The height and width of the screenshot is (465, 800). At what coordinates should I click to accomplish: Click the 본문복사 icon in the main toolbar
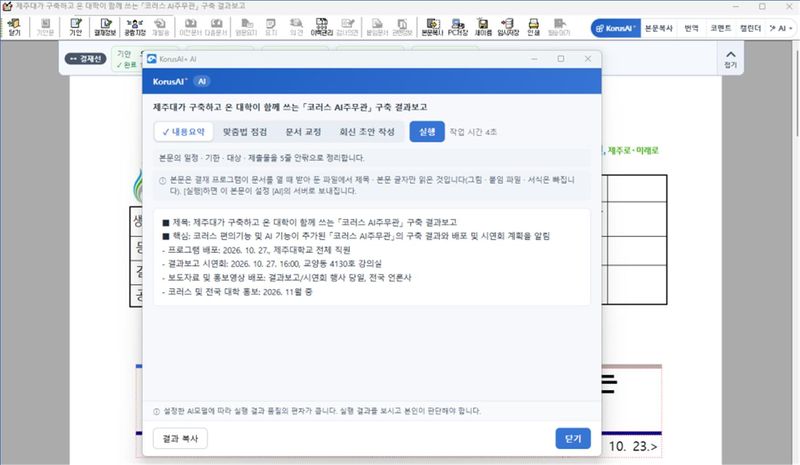[x=432, y=27]
